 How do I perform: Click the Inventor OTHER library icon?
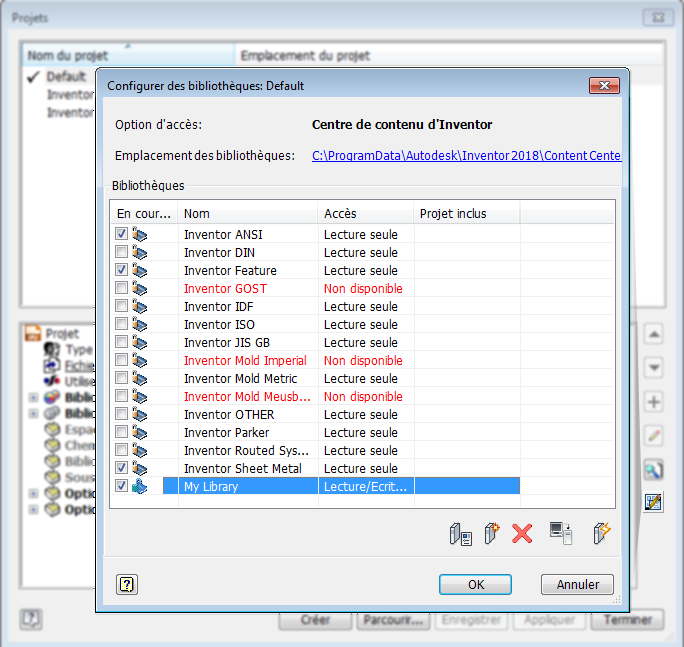[140, 414]
